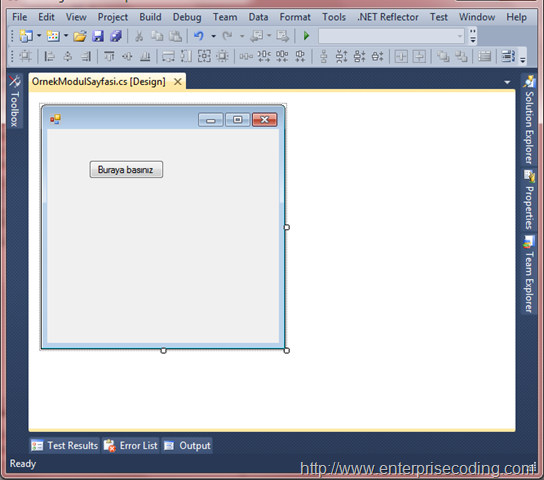Open the Properties side panel
The height and width of the screenshot is (480, 544).
pyautogui.click(x=529, y=200)
